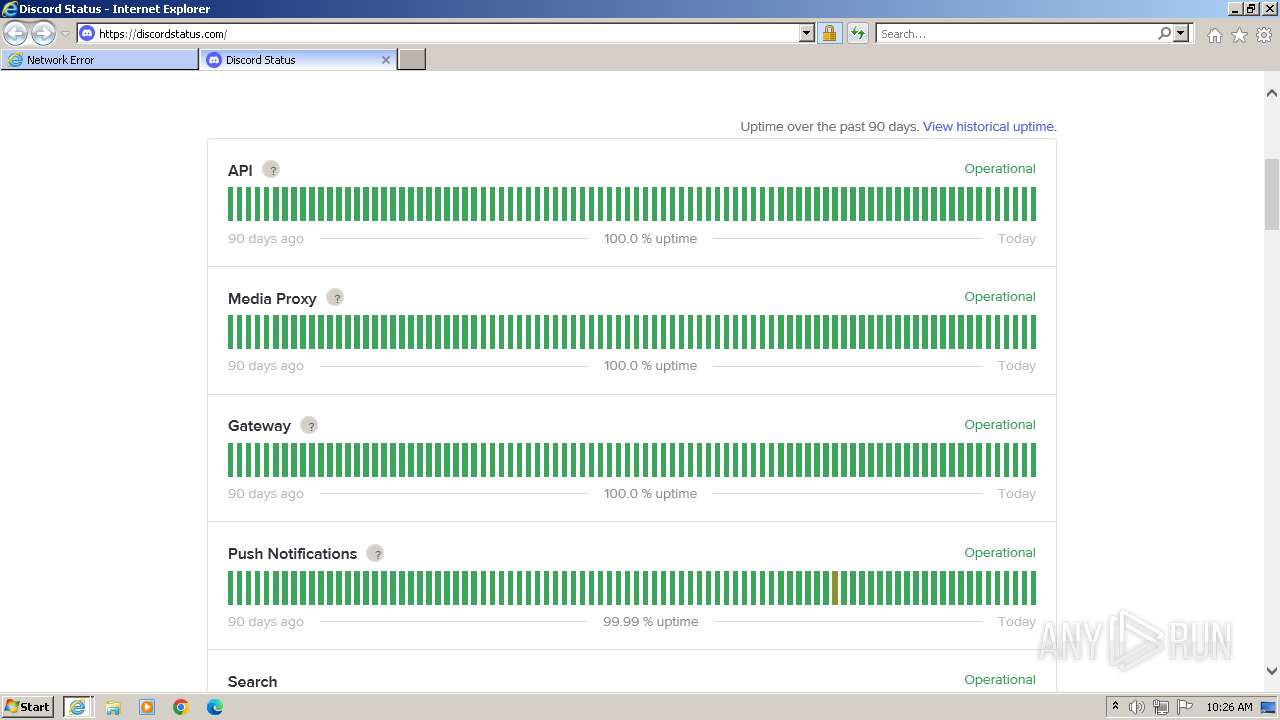Click the search magnifier icon

tap(1164, 33)
